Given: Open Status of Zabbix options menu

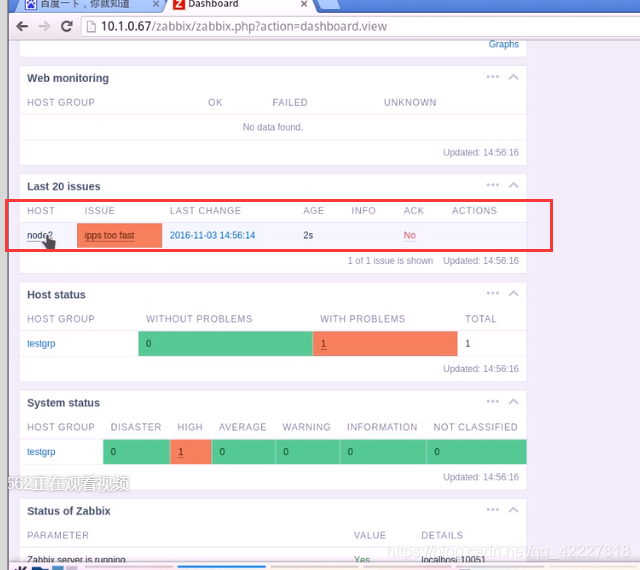Looking at the screenshot, I should tap(493, 510).
